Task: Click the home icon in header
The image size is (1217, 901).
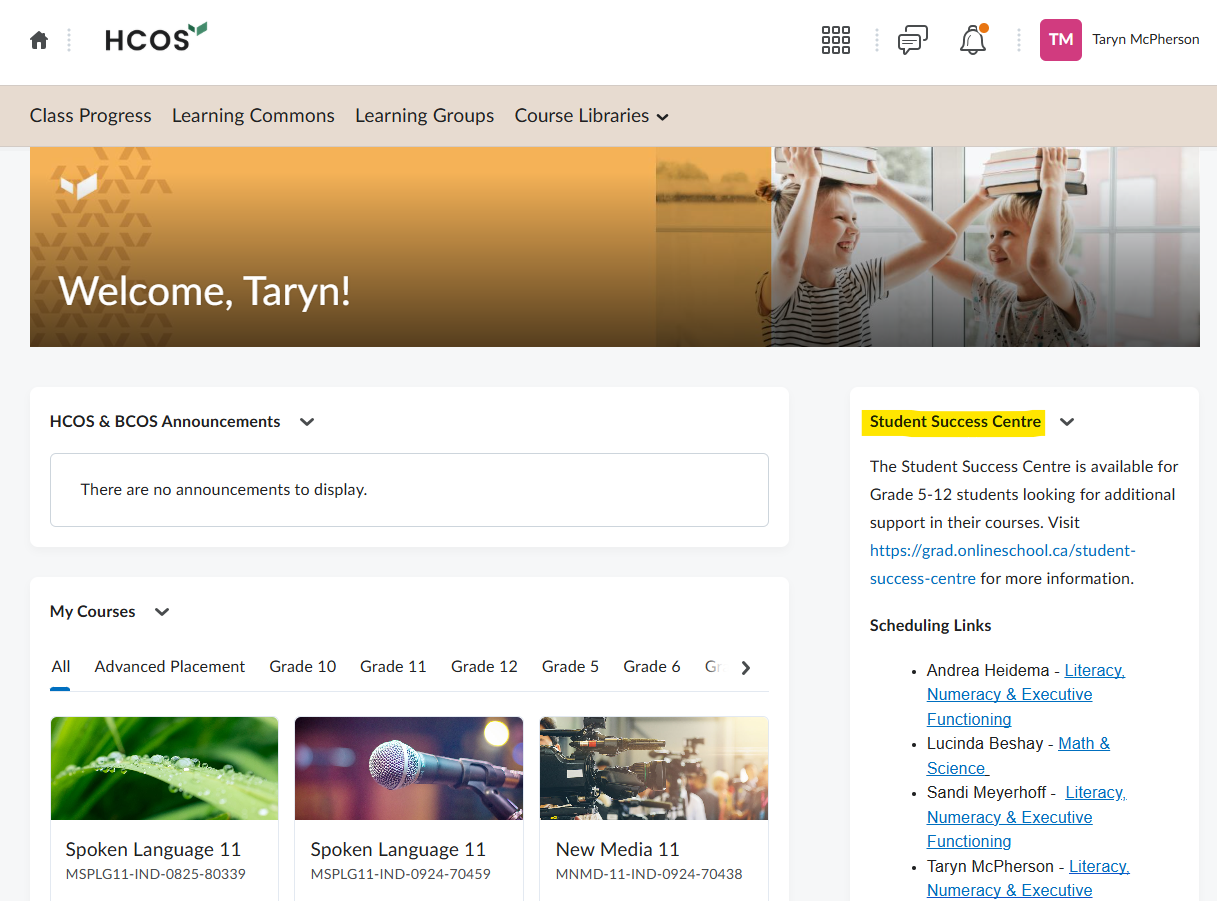Action: click(39, 40)
